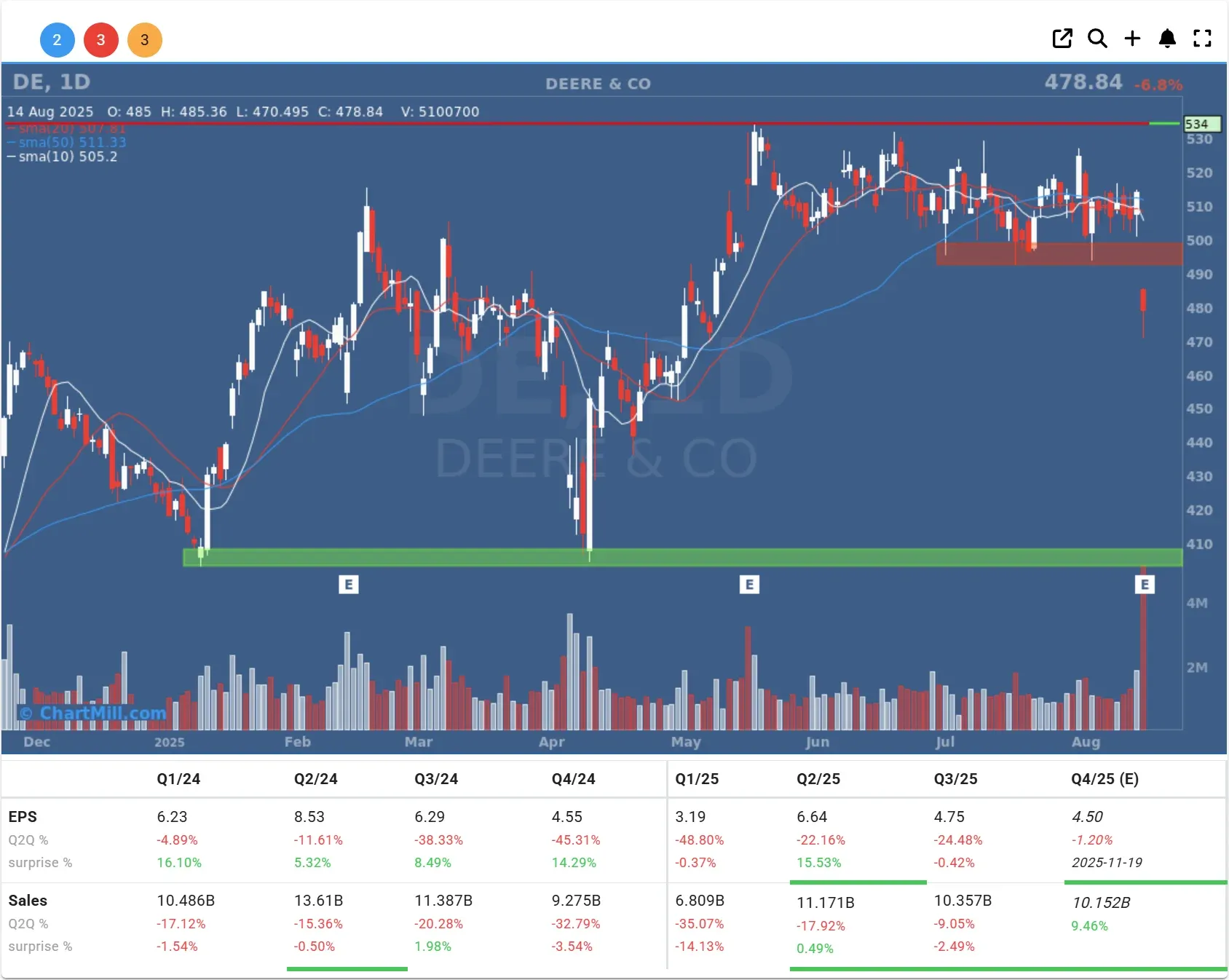Viewport: 1229px width, 980px height.
Task: Click the Q2/24 column header
Action: (316, 779)
